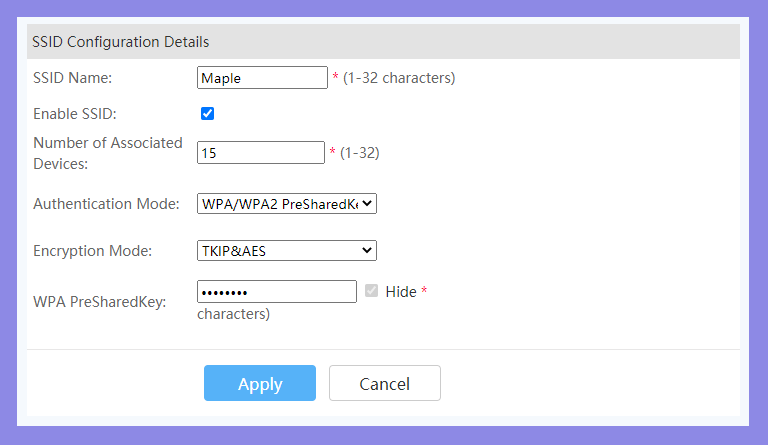Image resolution: width=768 pixels, height=445 pixels.
Task: Click the Encryption Mode label
Action: [x=93, y=251]
